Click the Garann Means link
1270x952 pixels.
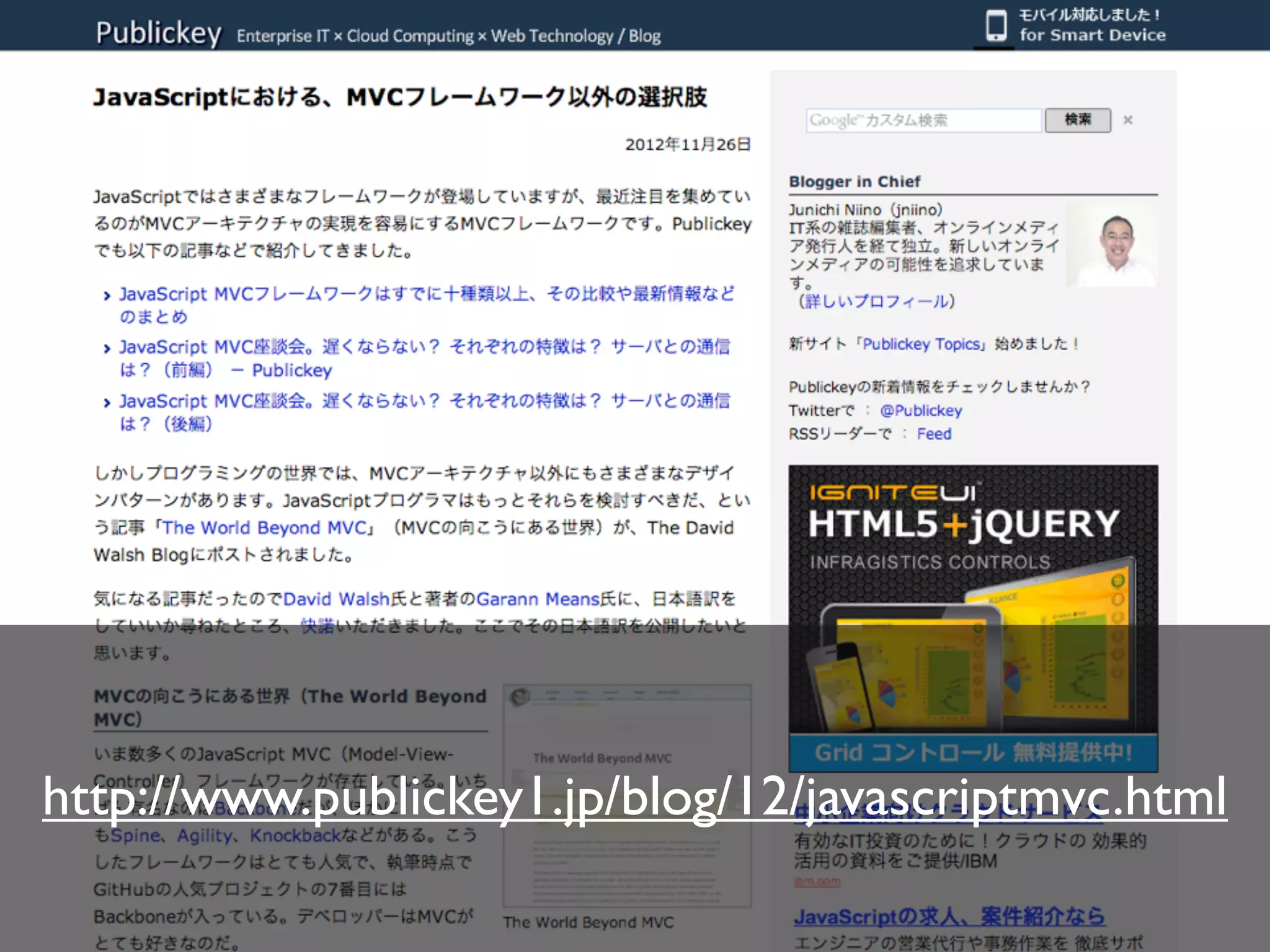click(x=538, y=599)
